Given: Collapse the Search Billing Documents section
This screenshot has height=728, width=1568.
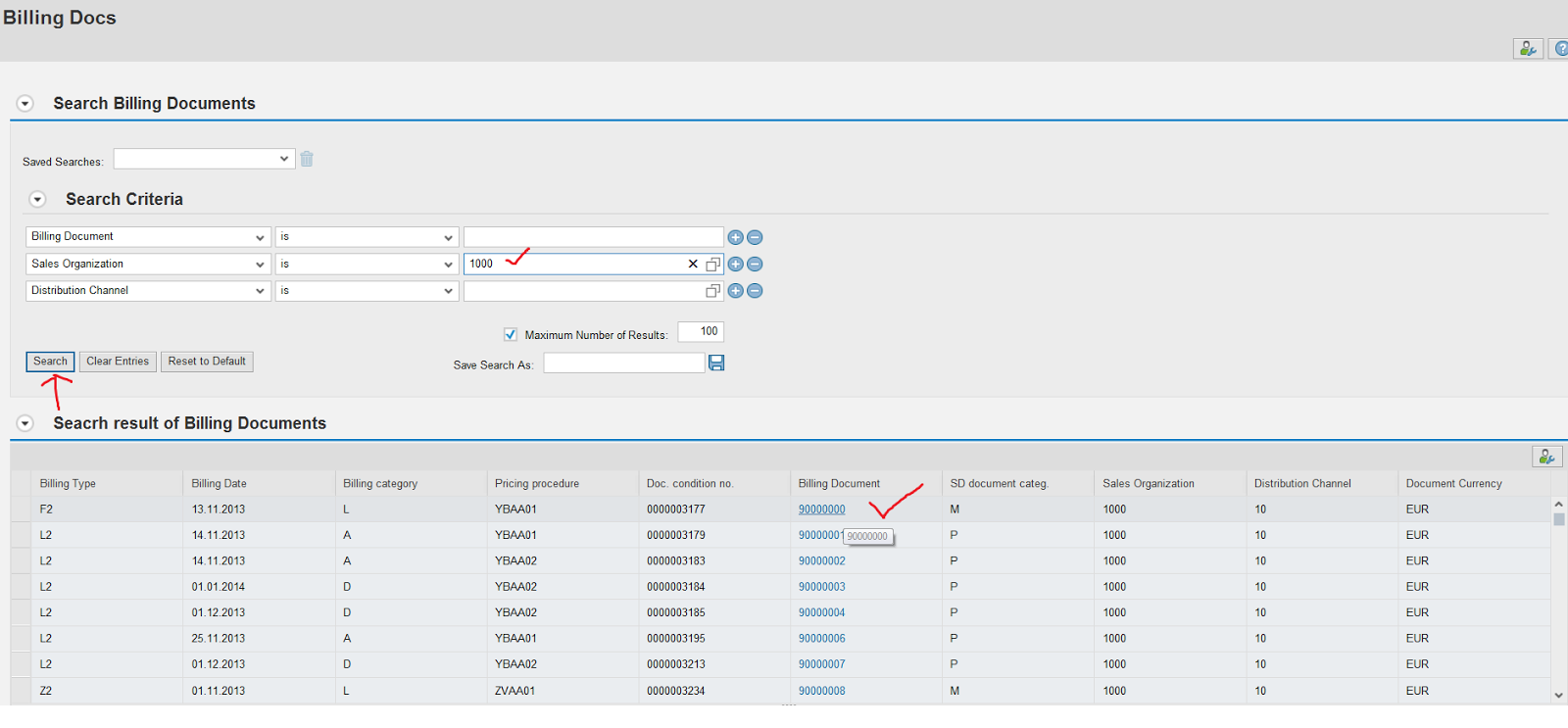Looking at the screenshot, I should [x=25, y=104].
